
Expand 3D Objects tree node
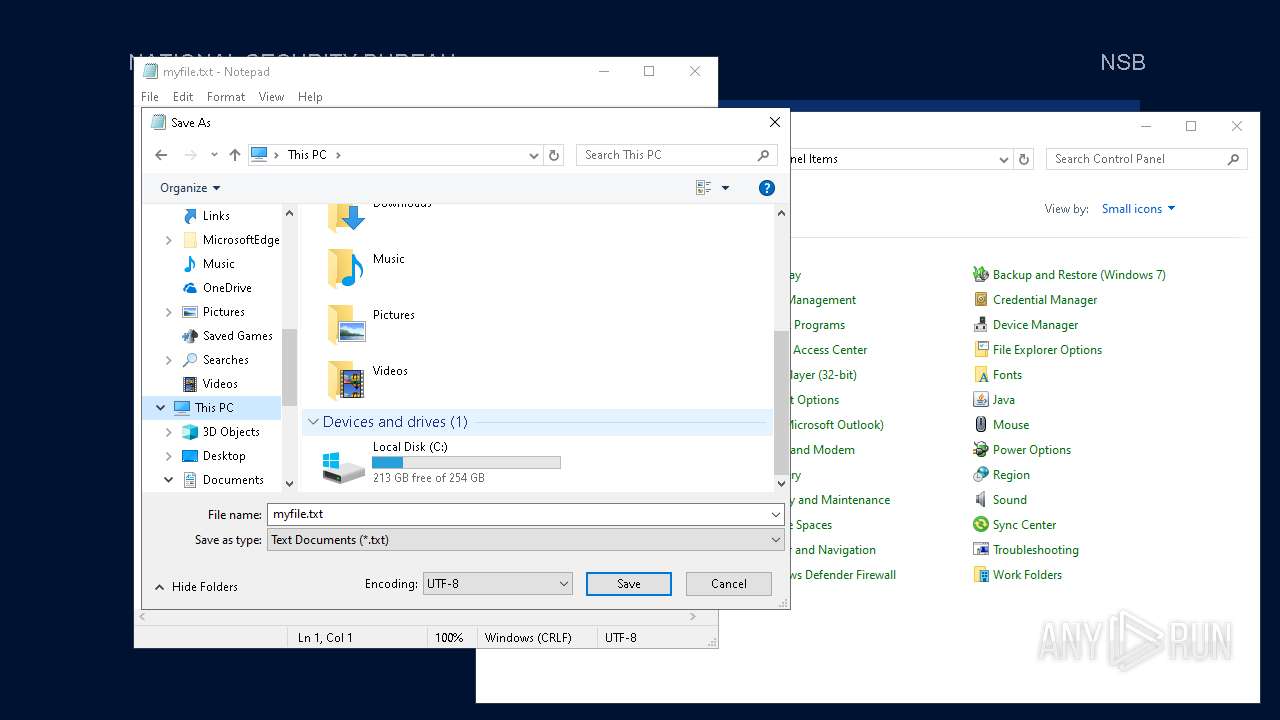coord(169,432)
